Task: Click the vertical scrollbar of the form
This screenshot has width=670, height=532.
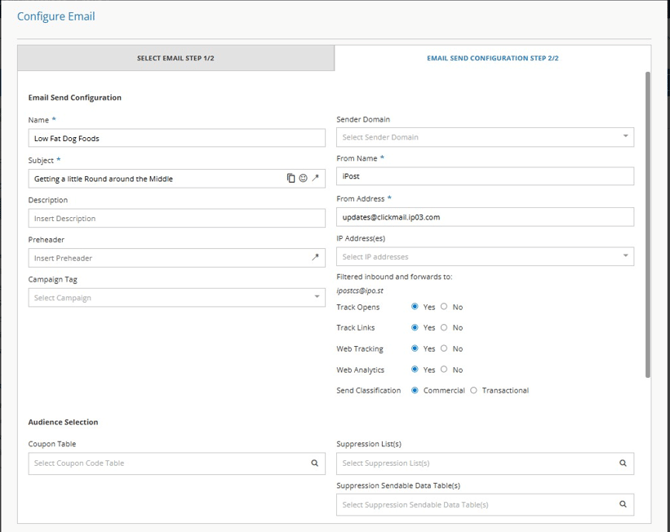Action: [648, 224]
